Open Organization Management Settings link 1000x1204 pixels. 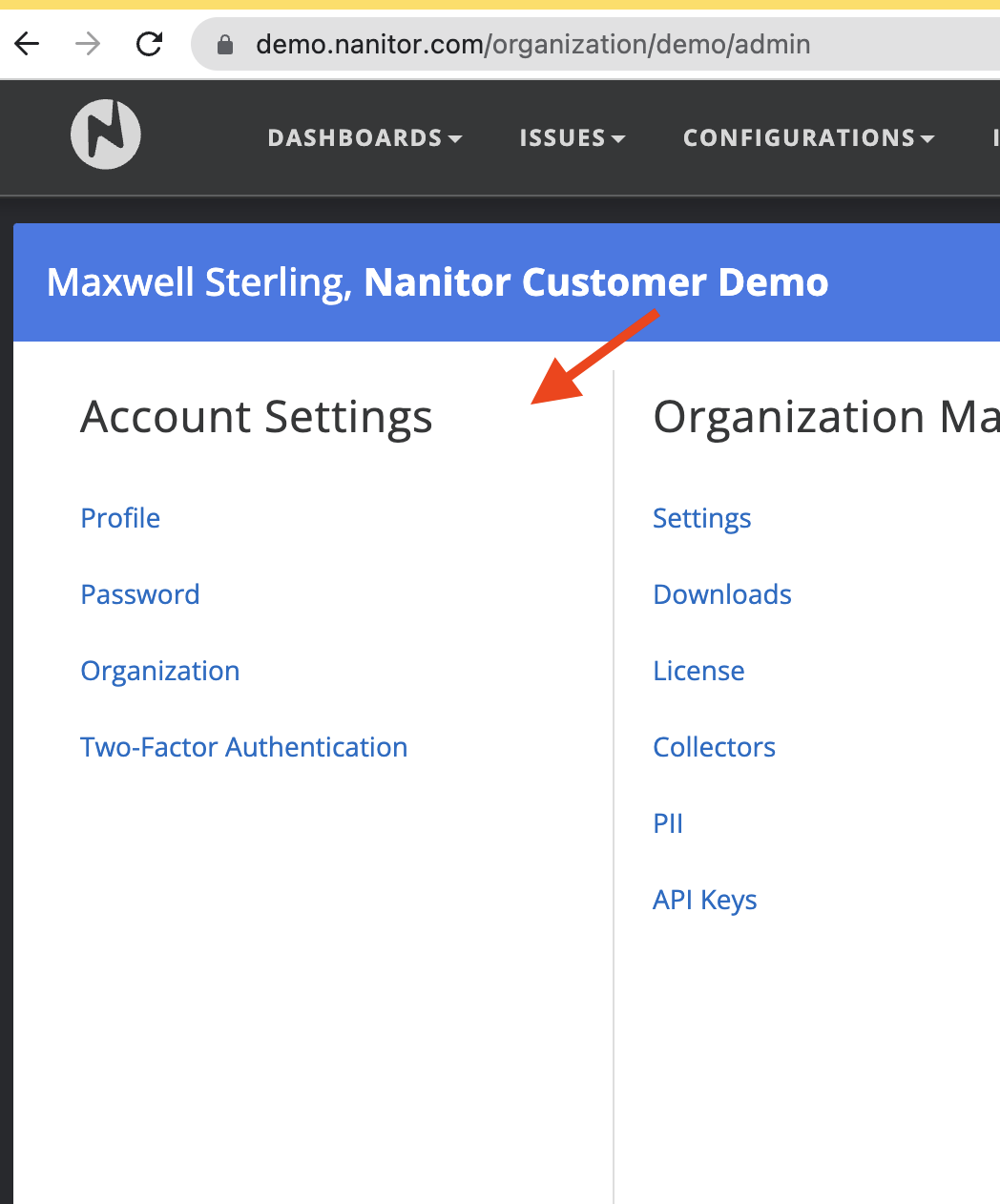pyautogui.click(x=701, y=518)
